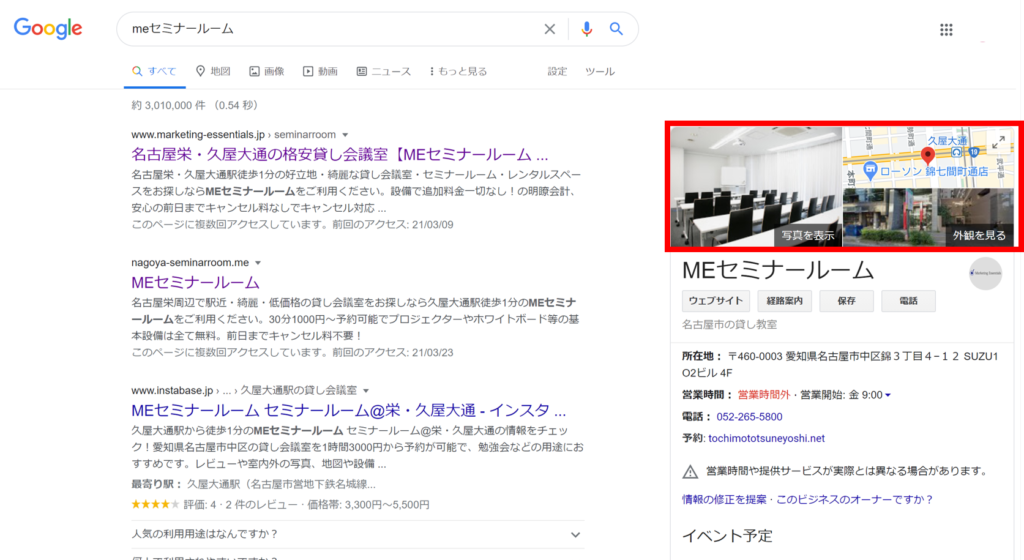Open dropdown arrow next to instabase.jp URL
The height and width of the screenshot is (560, 1024).
(366, 391)
